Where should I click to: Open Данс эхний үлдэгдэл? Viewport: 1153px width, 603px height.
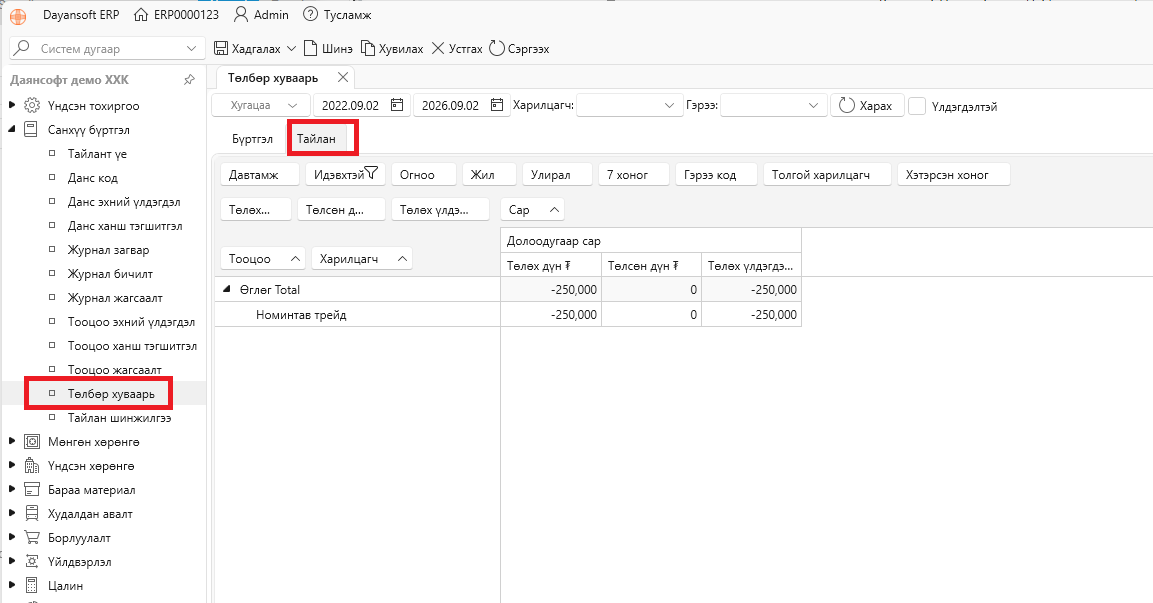[x=124, y=201]
